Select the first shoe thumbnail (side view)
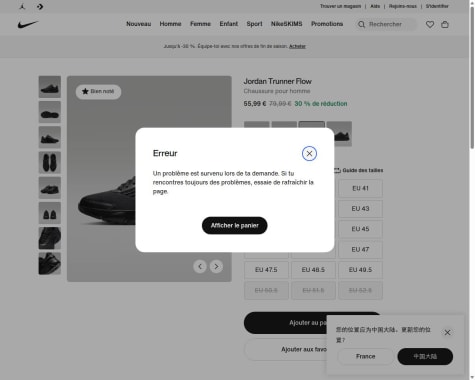This screenshot has width=475, height=380. (x=50, y=87)
